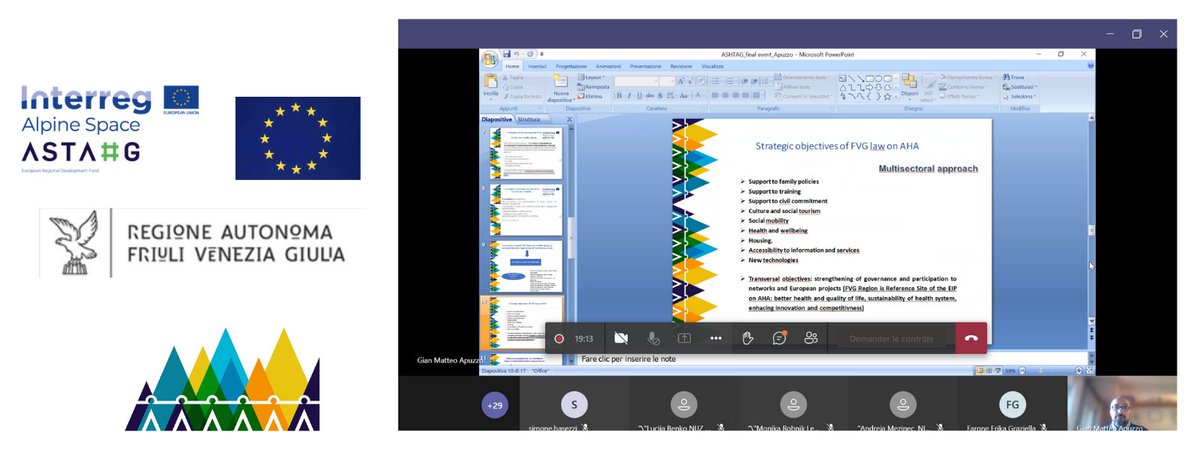Open the Sostituisci dropdown
This screenshot has height=450, width=1200.
pos(1021,87)
